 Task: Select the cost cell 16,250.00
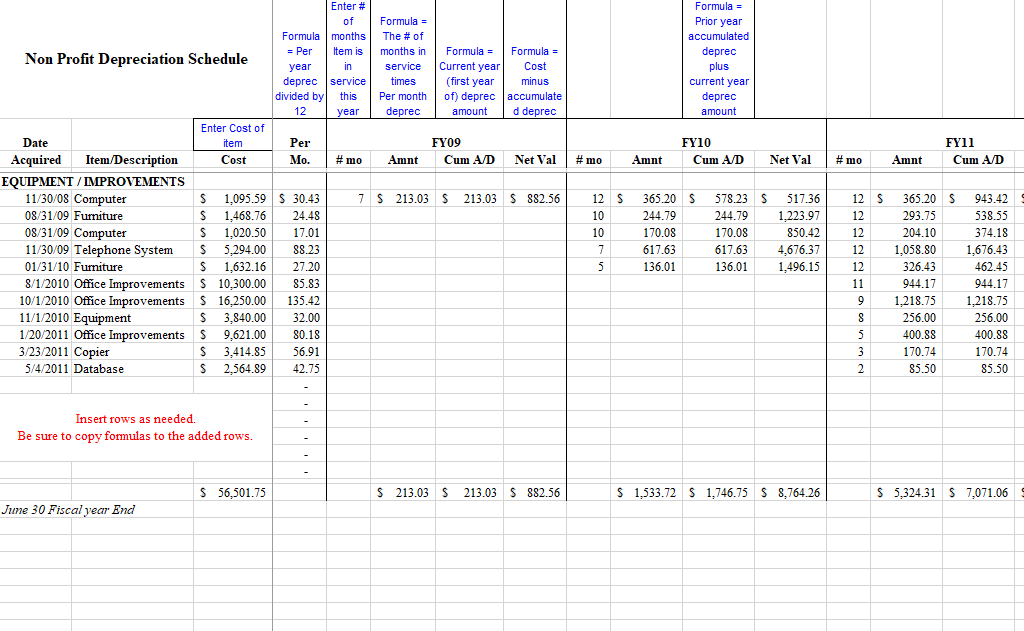[x=242, y=300]
